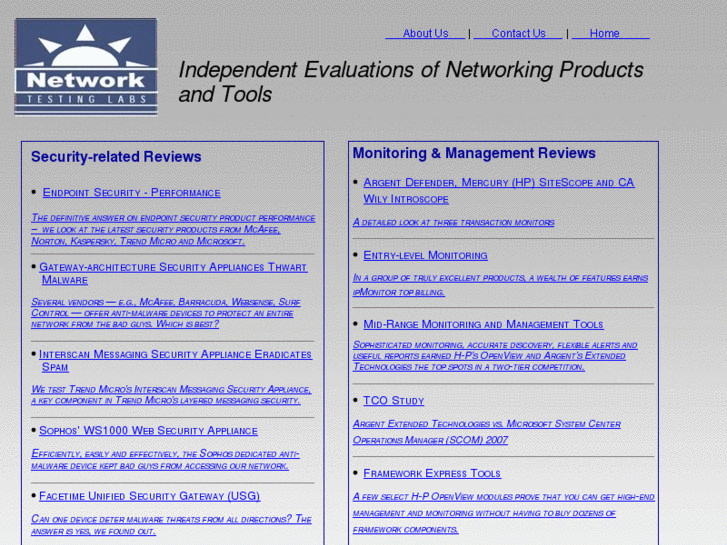Screen dimensions: 727x545
Task: Click 'Efficiently, easily and effectively' Sophos description
Action: pos(165,460)
